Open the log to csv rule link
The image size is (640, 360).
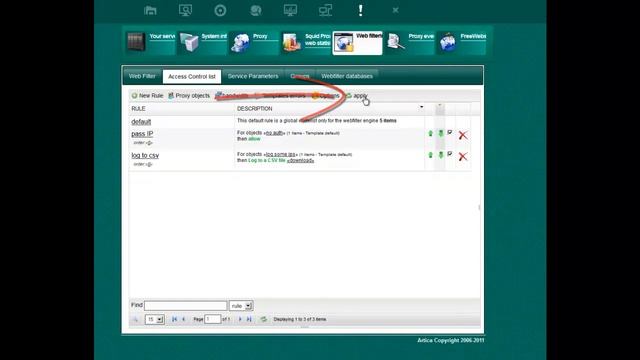[x=145, y=155]
